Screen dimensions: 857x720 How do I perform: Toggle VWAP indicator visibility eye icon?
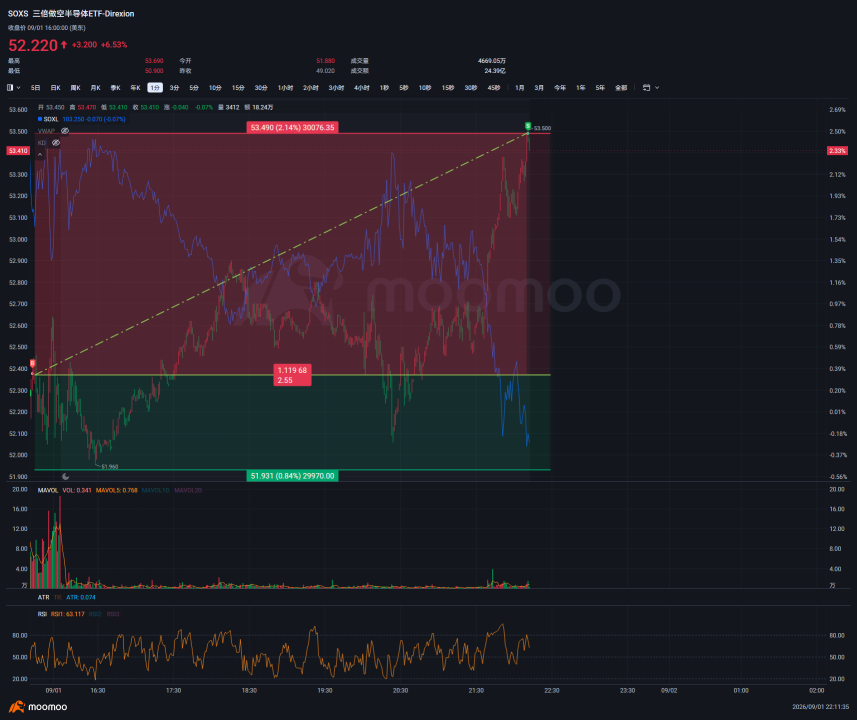click(x=65, y=131)
